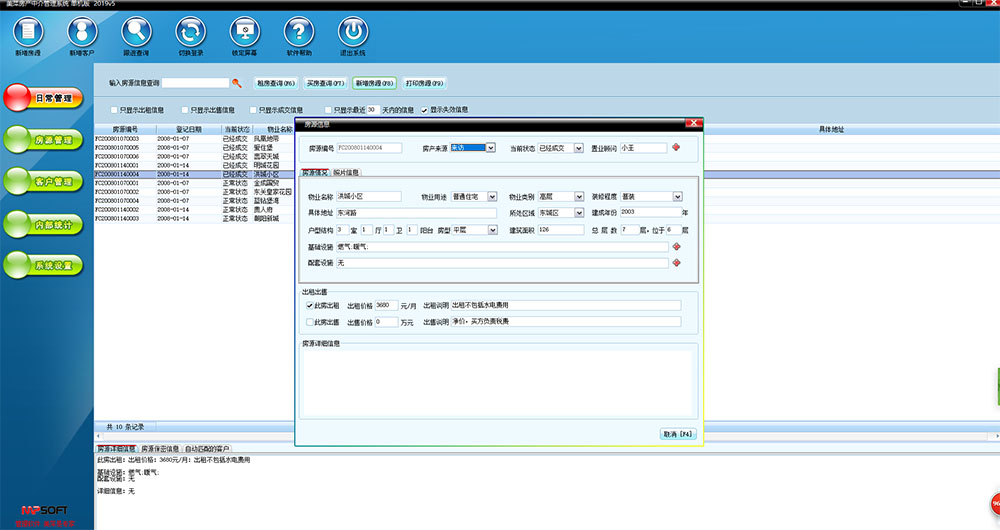Toggle the 显示失效信息 checkbox

coord(425,110)
